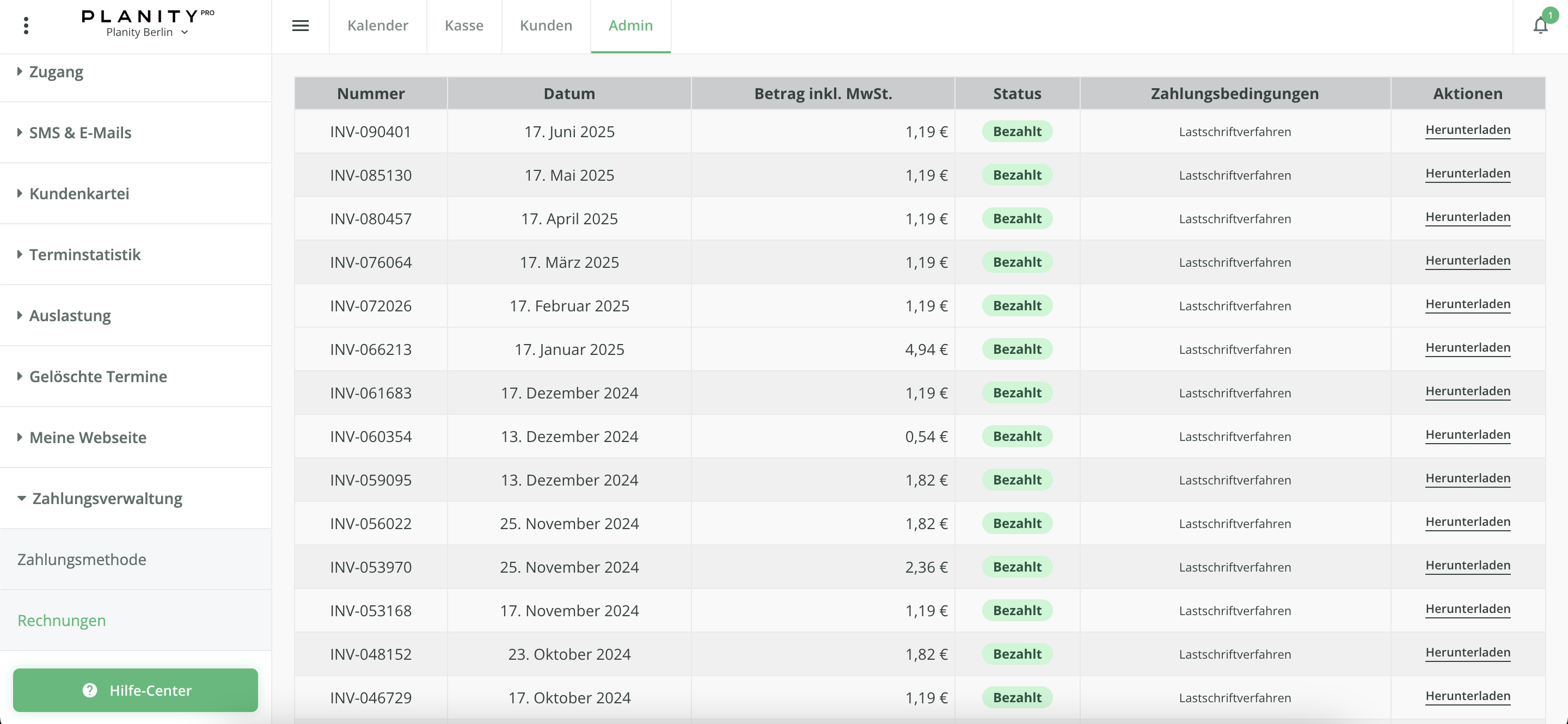Image resolution: width=1568 pixels, height=724 pixels.
Task: Open the Kunden tab
Action: click(x=546, y=26)
